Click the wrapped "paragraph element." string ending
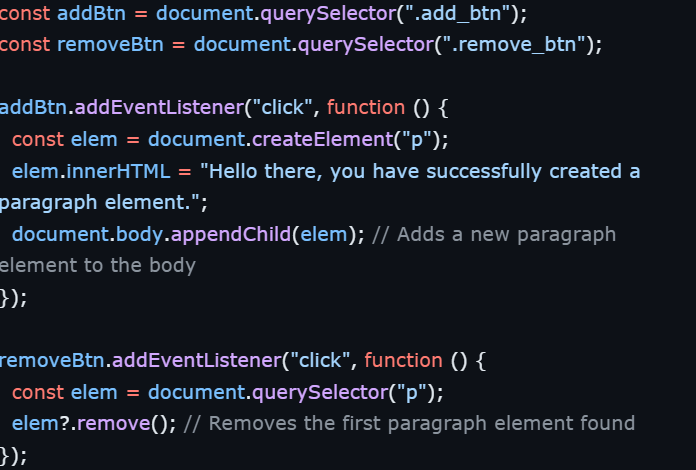Image resolution: width=696 pixels, height=470 pixels. click(100, 202)
